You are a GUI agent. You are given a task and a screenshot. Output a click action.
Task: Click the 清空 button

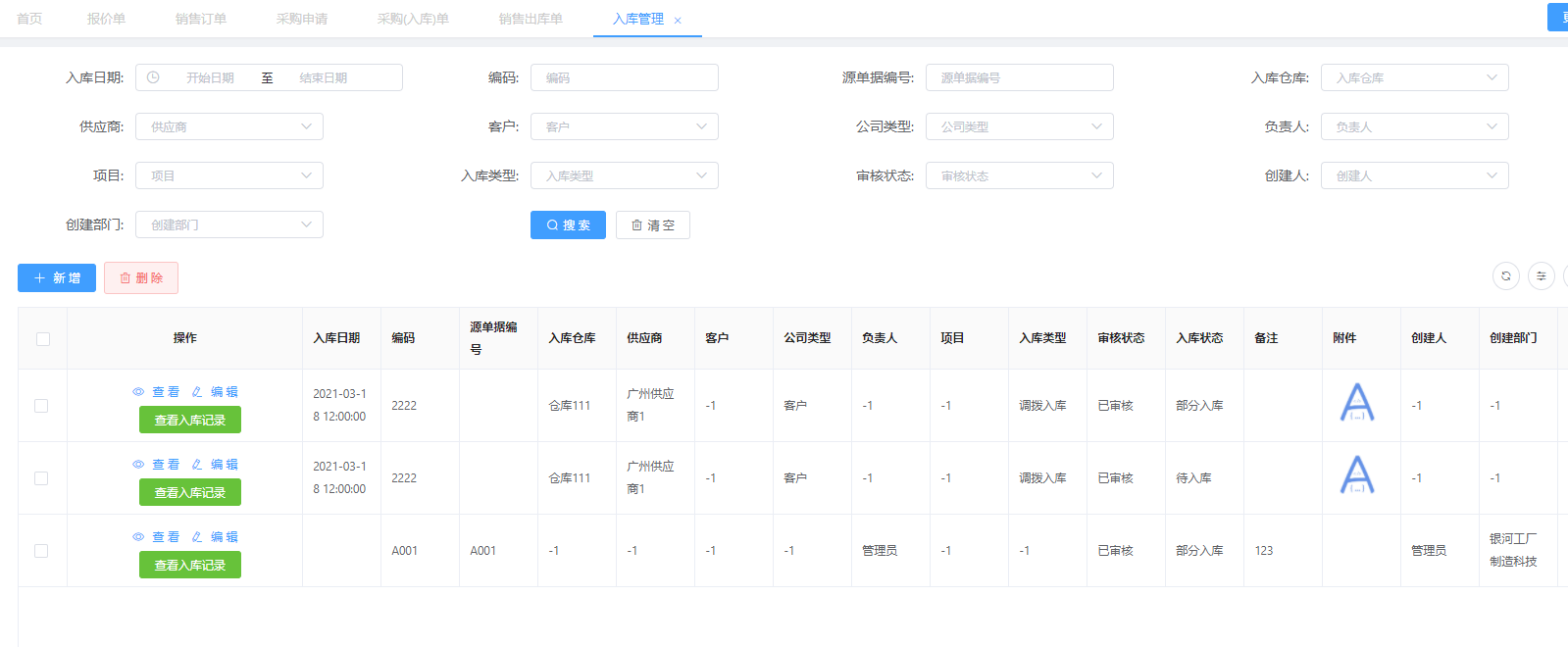653,224
